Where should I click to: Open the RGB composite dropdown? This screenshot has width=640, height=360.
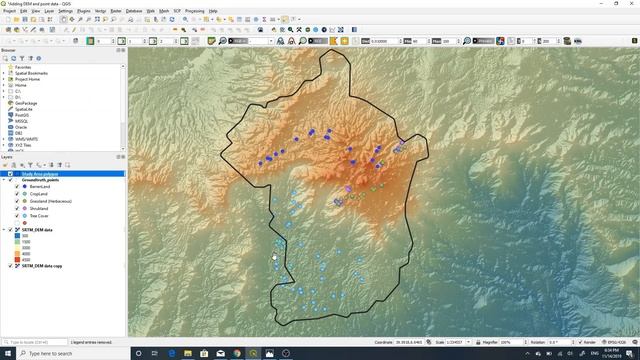(271, 41)
